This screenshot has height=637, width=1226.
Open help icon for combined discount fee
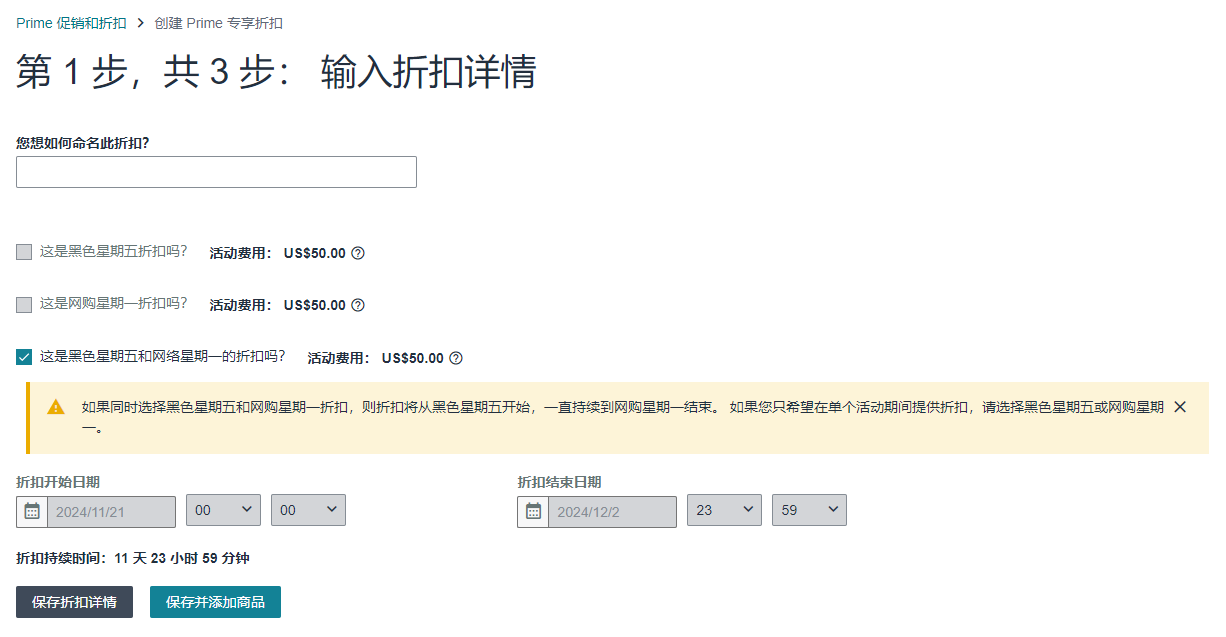tap(456, 358)
